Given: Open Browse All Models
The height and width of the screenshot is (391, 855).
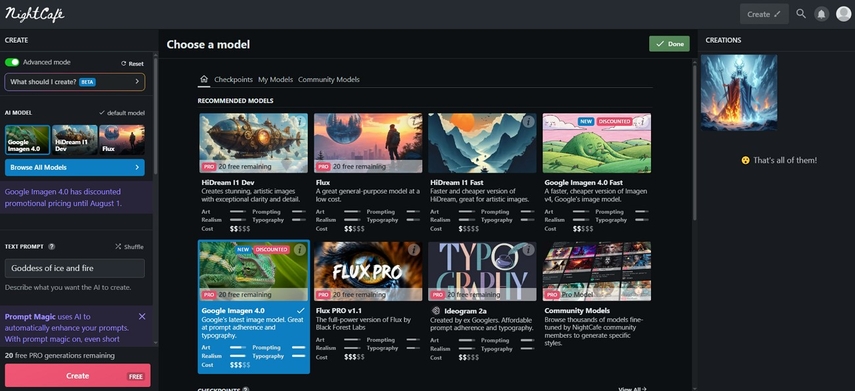Looking at the screenshot, I should [x=75, y=167].
